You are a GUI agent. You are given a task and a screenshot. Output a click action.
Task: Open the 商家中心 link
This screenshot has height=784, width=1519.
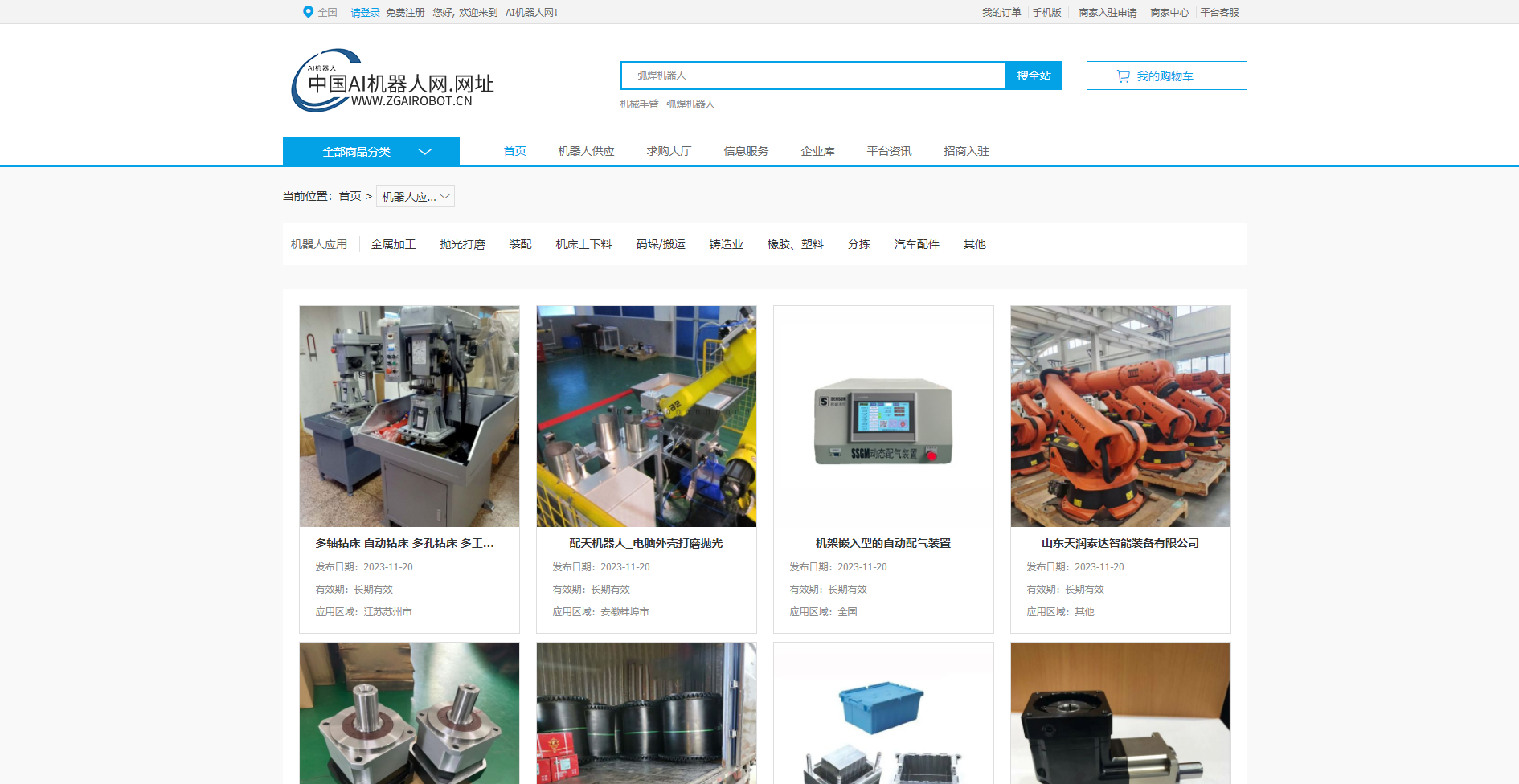[x=1169, y=13]
